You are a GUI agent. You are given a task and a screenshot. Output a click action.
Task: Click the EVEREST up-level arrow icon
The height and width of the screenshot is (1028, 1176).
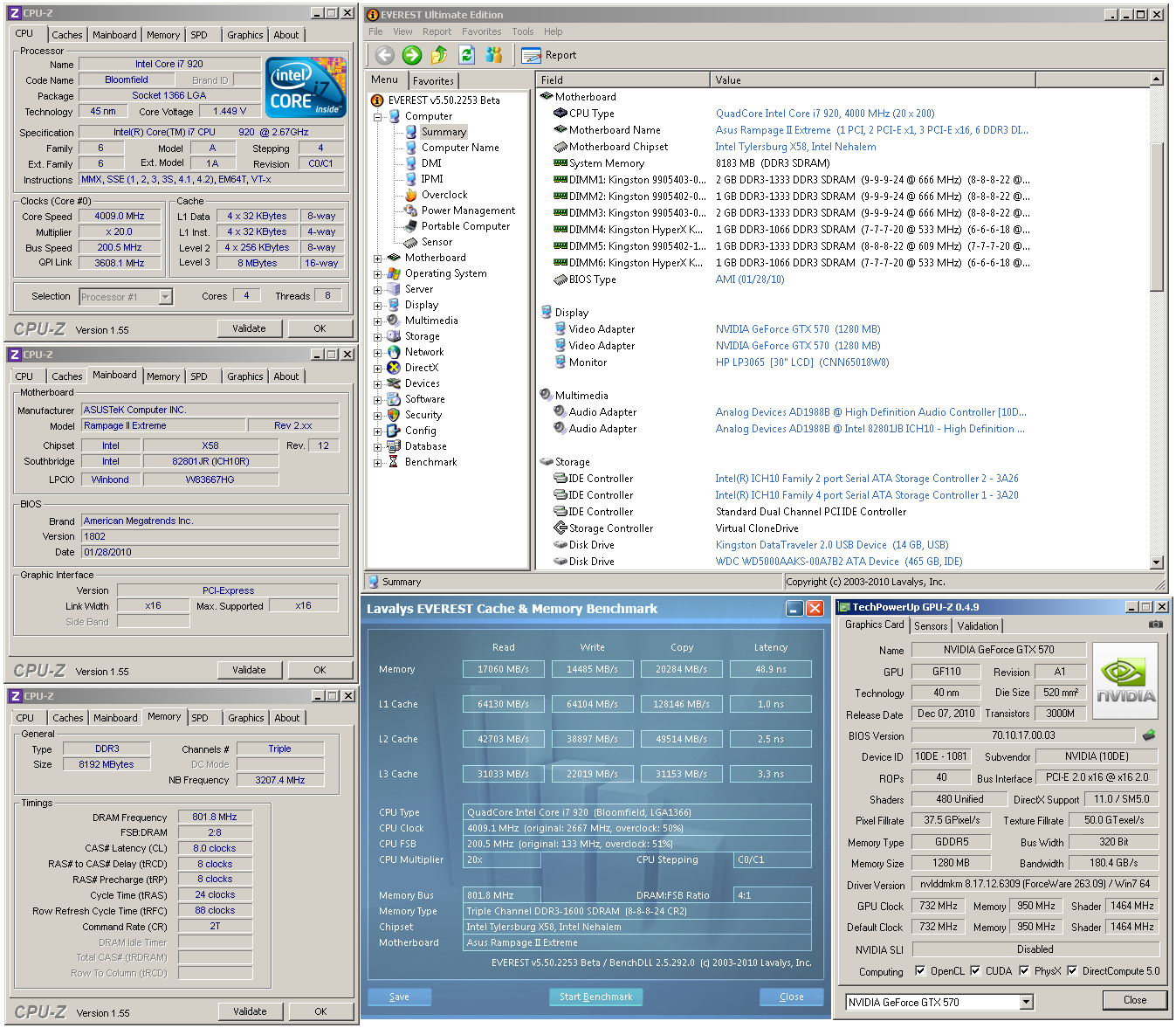pyautogui.click(x=439, y=55)
